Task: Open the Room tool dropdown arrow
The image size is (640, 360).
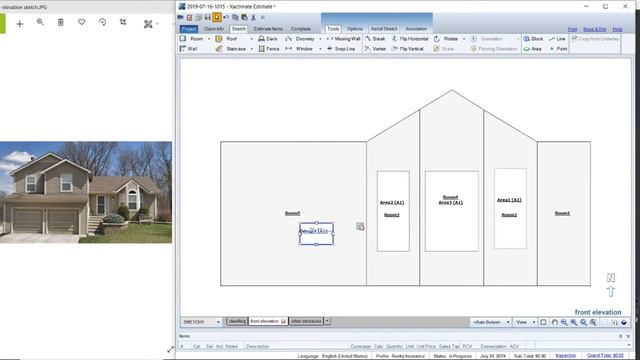Action: pos(209,39)
